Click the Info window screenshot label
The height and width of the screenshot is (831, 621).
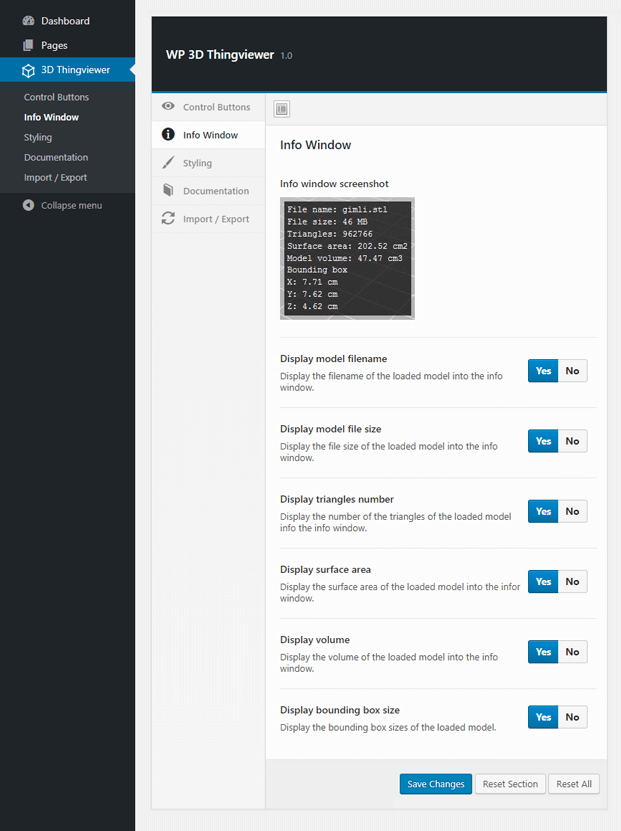pos(334,183)
